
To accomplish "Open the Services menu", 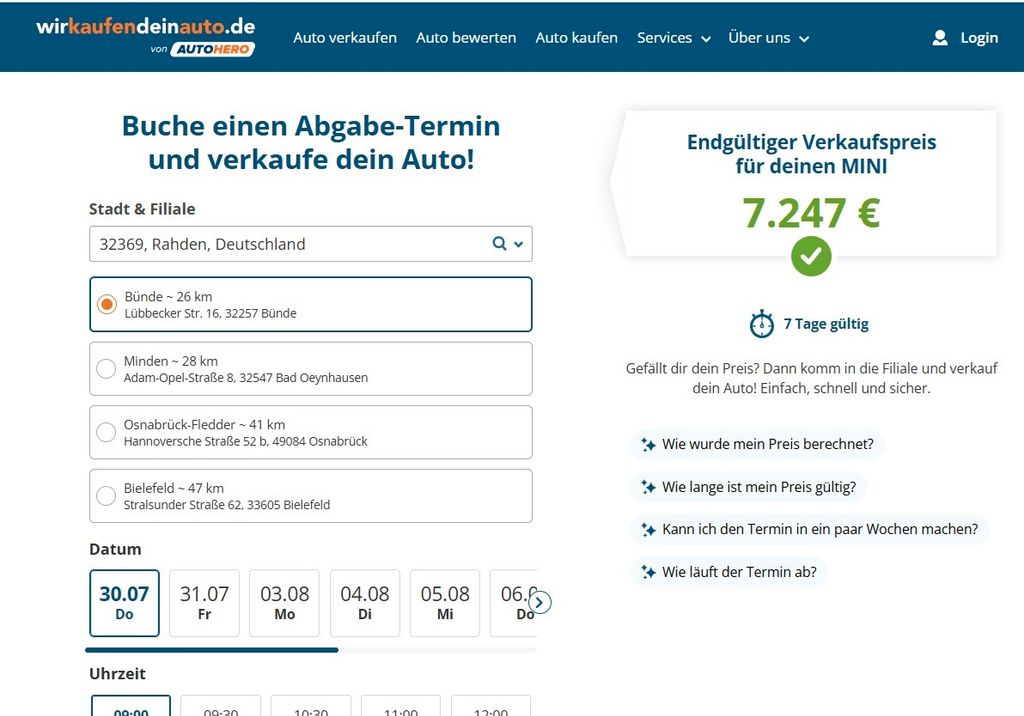I will coord(674,38).
